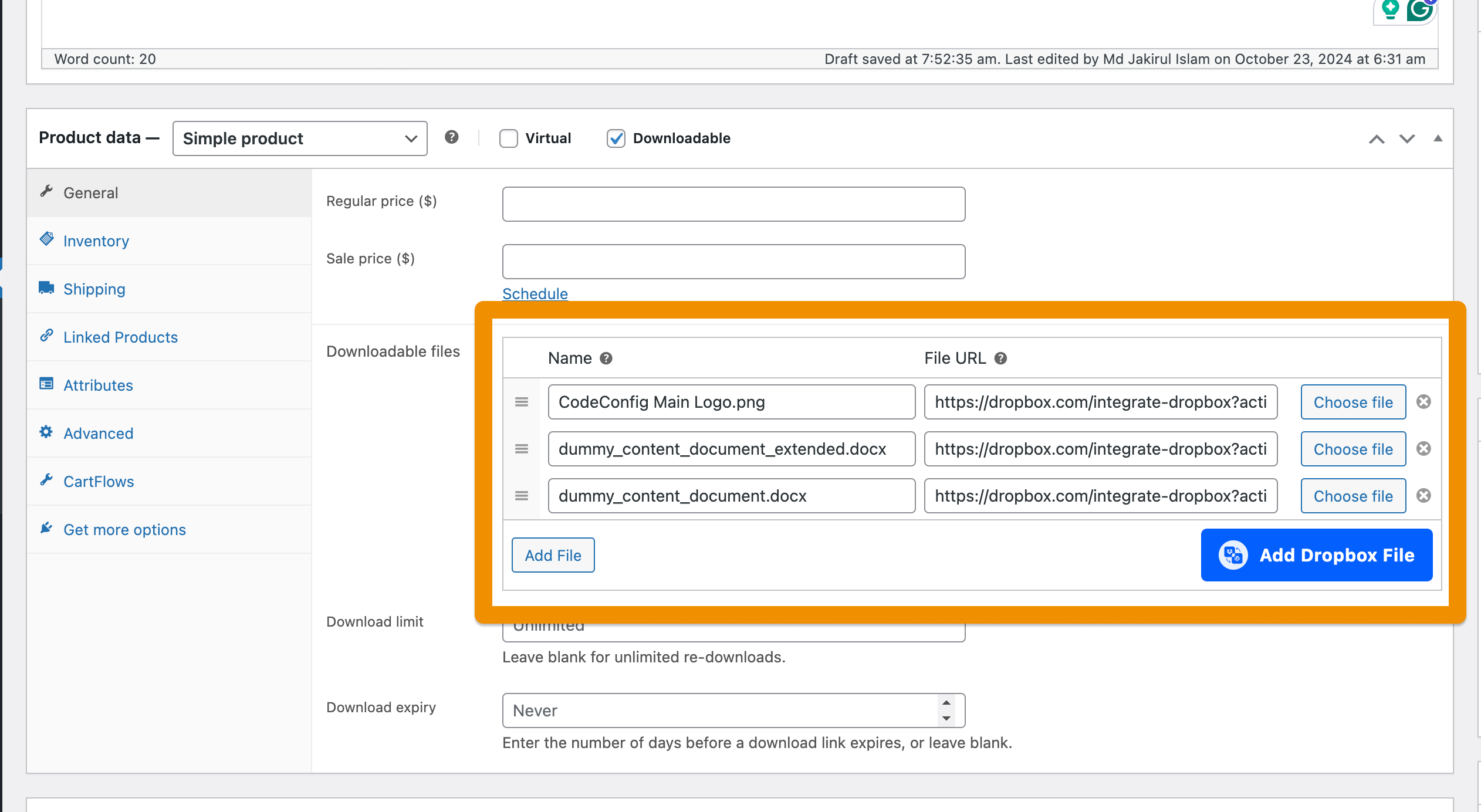Click the drag handle icon for dummy_content_document_extended.docx
1481x812 pixels.
click(x=522, y=449)
